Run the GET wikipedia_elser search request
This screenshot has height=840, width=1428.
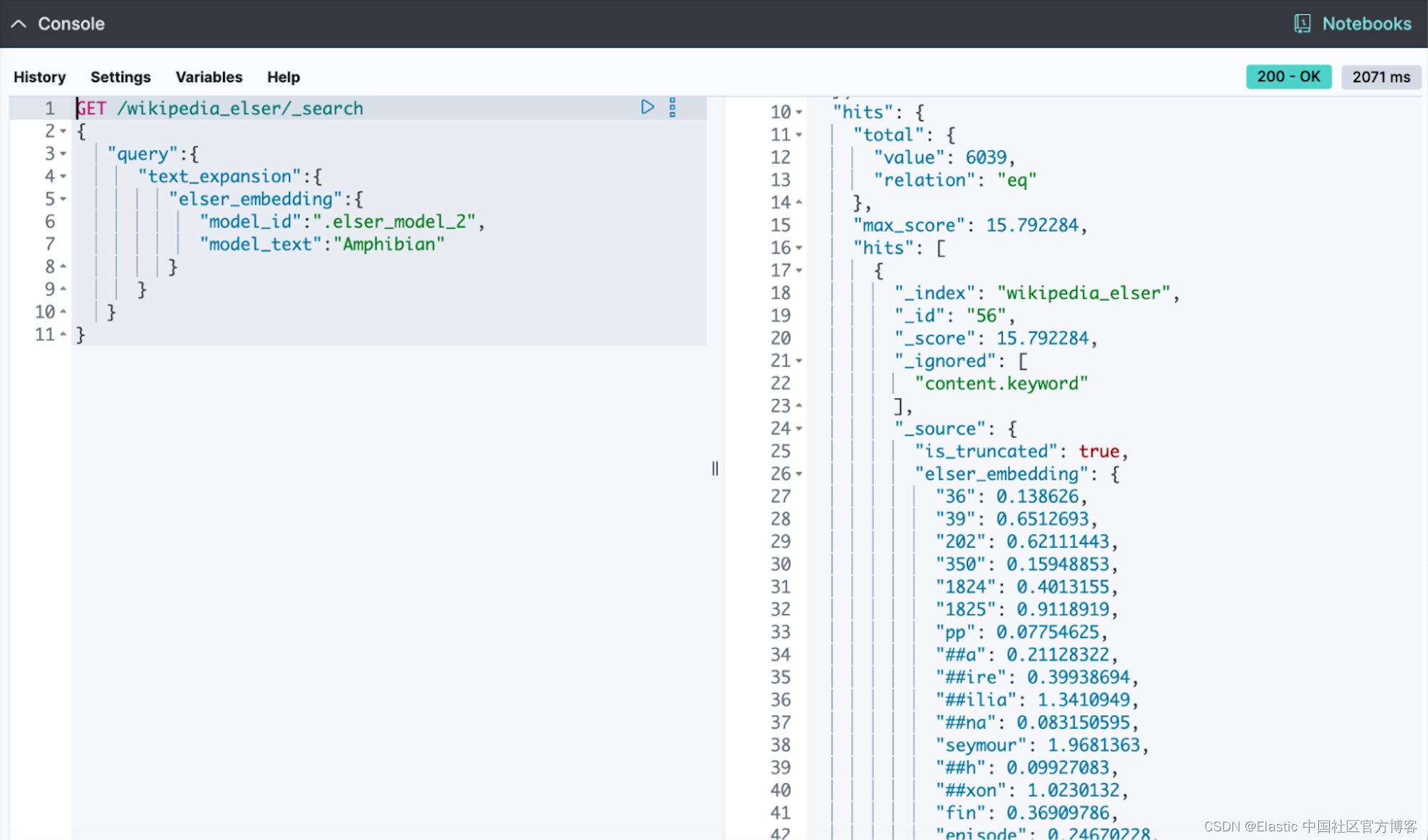647,108
